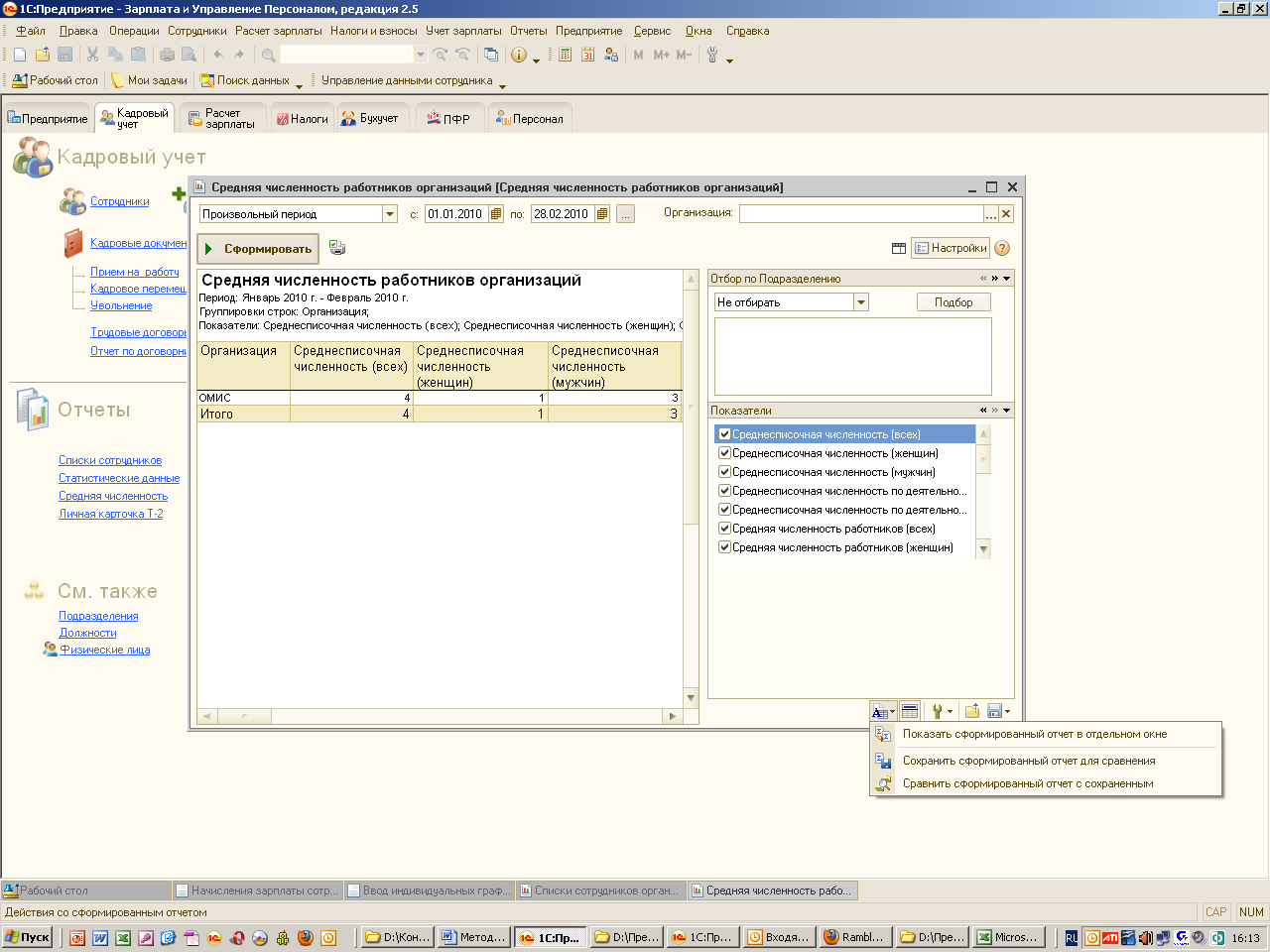Open the calendar icon in main toolbar
The image size is (1270, 952).
(x=587, y=55)
